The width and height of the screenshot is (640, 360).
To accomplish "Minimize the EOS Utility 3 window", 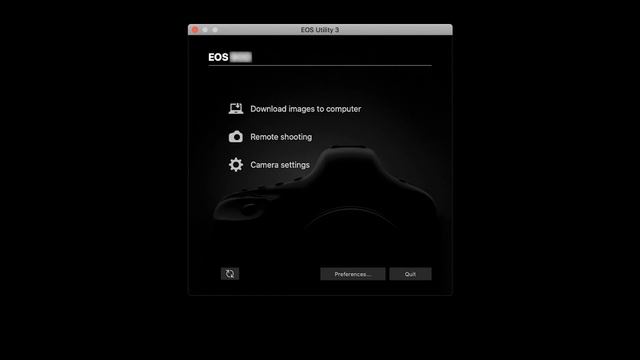I will pyautogui.click(x=205, y=30).
